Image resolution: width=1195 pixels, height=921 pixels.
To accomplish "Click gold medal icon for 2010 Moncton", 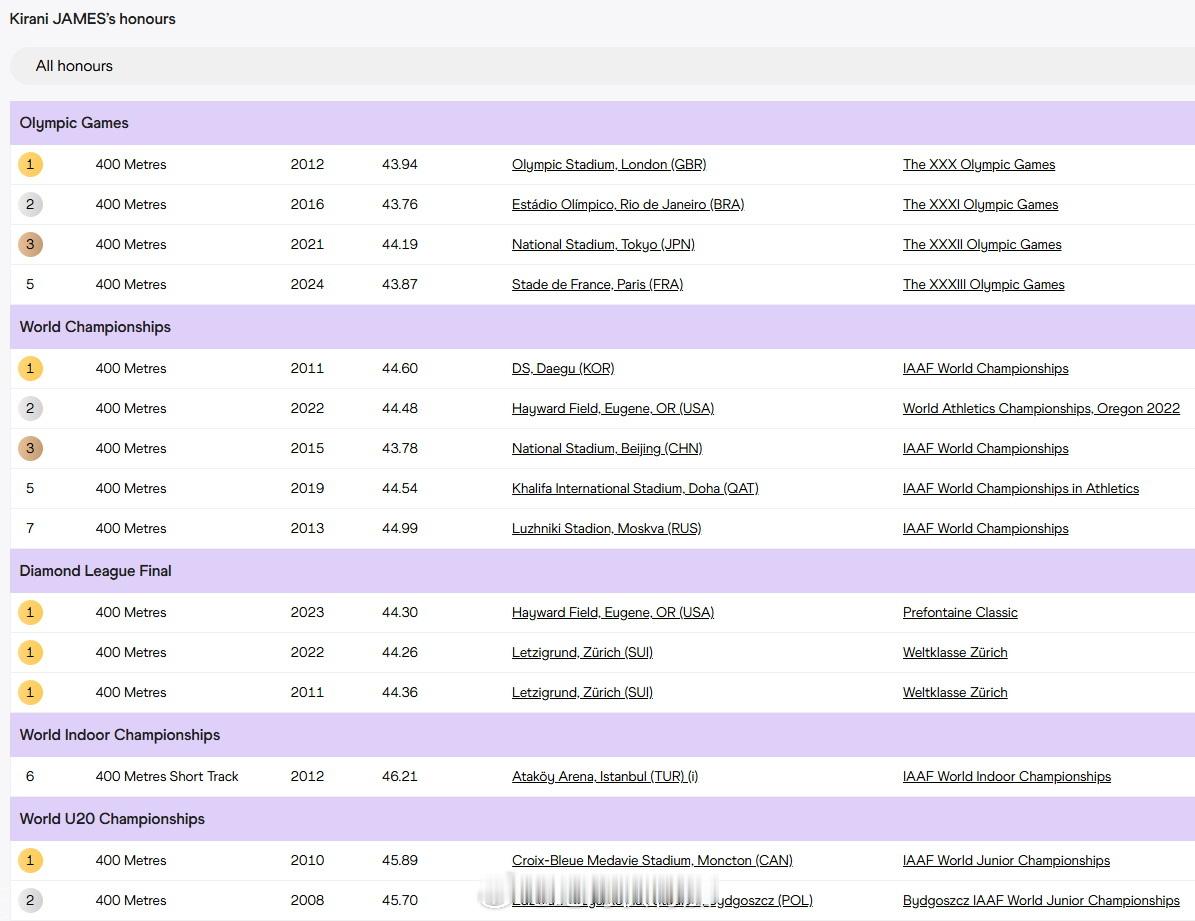I will 30,860.
